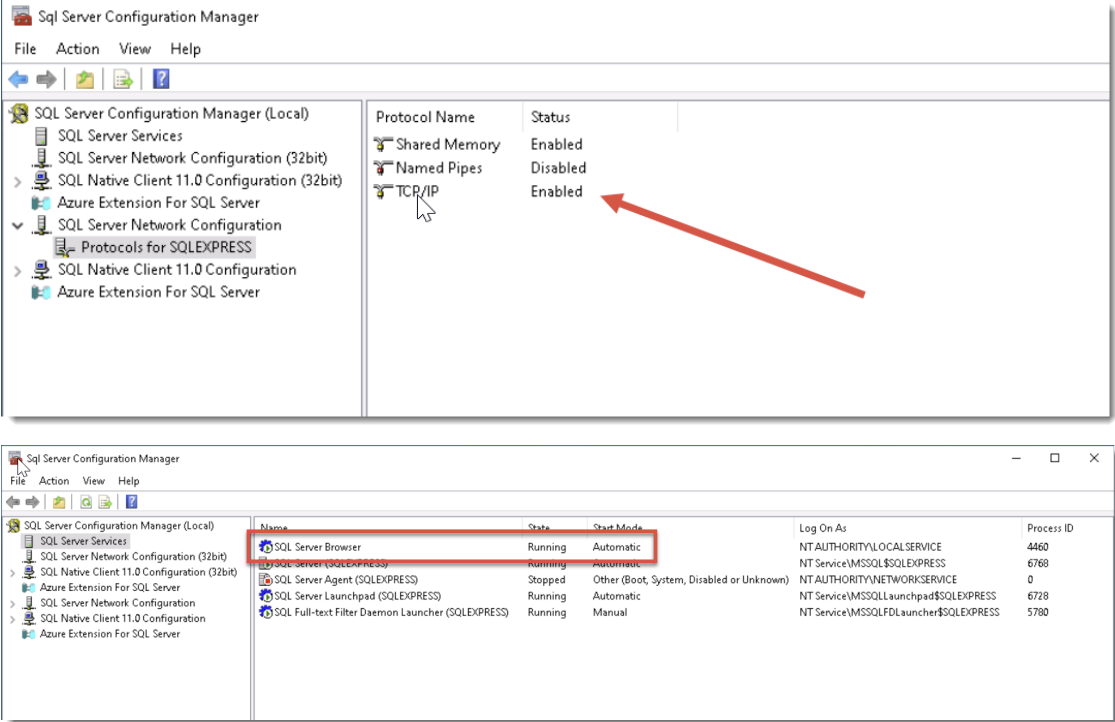Click Forward arrow in top window toolbar
The height and width of the screenshot is (722, 1115).
click(x=46, y=79)
